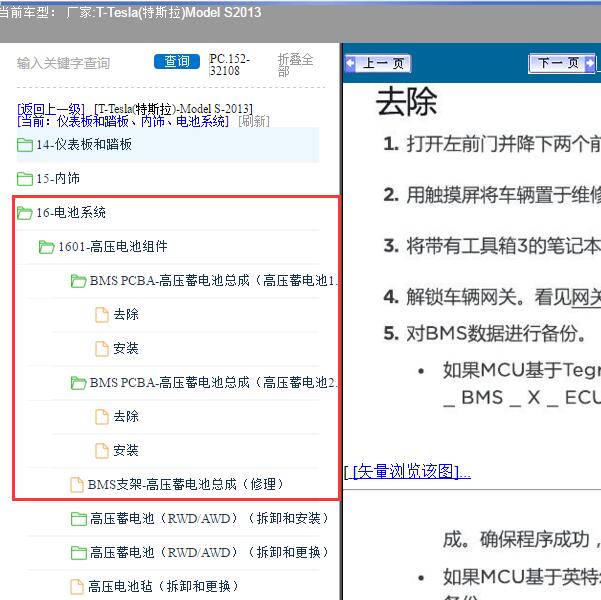The image size is (601, 600).
Task: Open 去除 document under 高压蓄电池2
Action: pyautogui.click(x=126, y=416)
